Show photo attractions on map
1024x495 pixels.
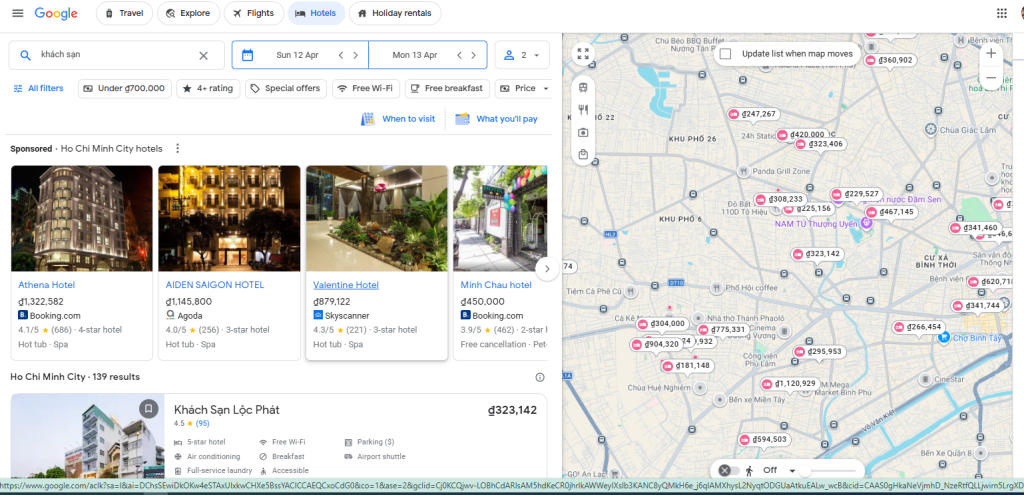(x=583, y=132)
